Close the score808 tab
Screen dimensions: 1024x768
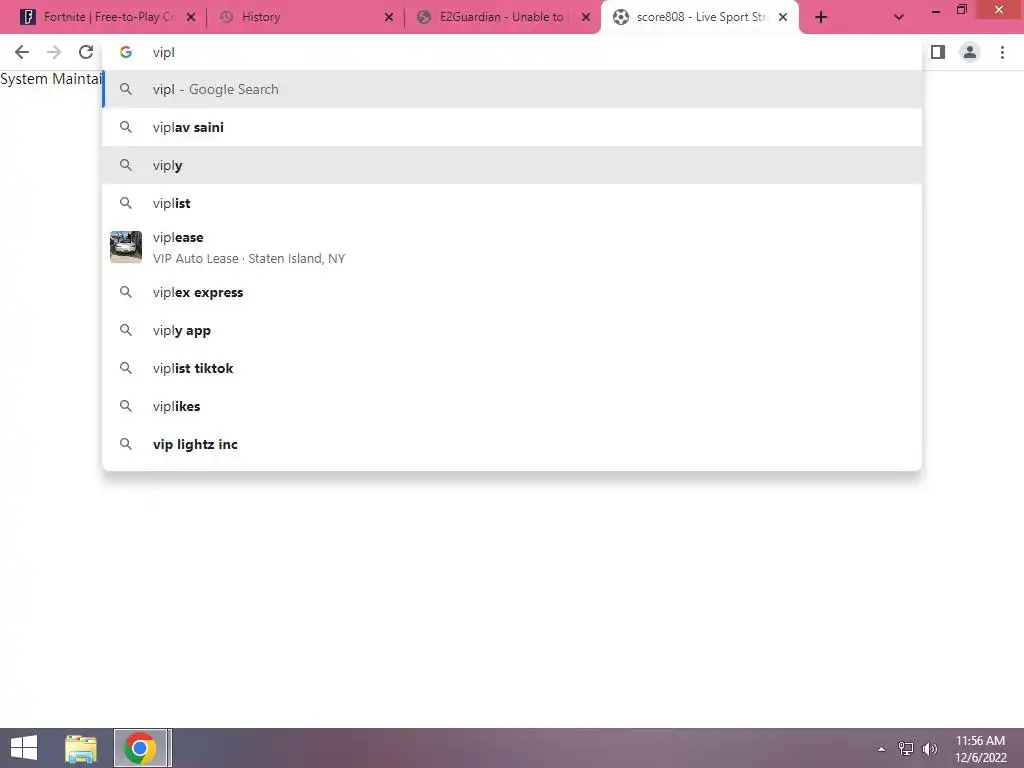tap(783, 18)
